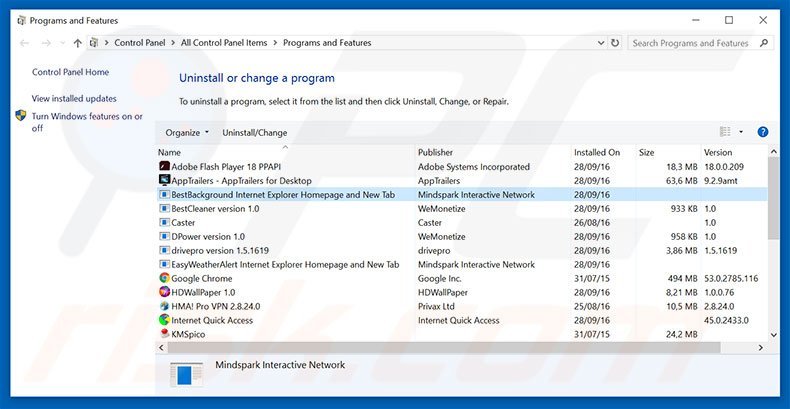Image resolution: width=790 pixels, height=409 pixels.
Task: Click the Adobe Flash Player program icon
Action: [164, 166]
